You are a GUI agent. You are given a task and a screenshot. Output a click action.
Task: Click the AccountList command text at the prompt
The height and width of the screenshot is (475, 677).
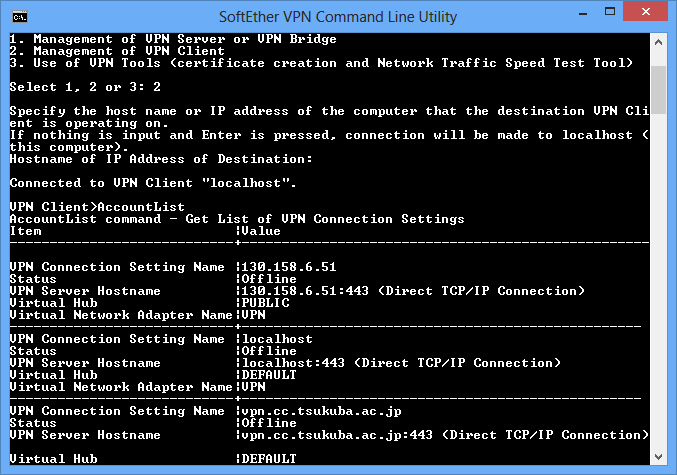(141, 207)
